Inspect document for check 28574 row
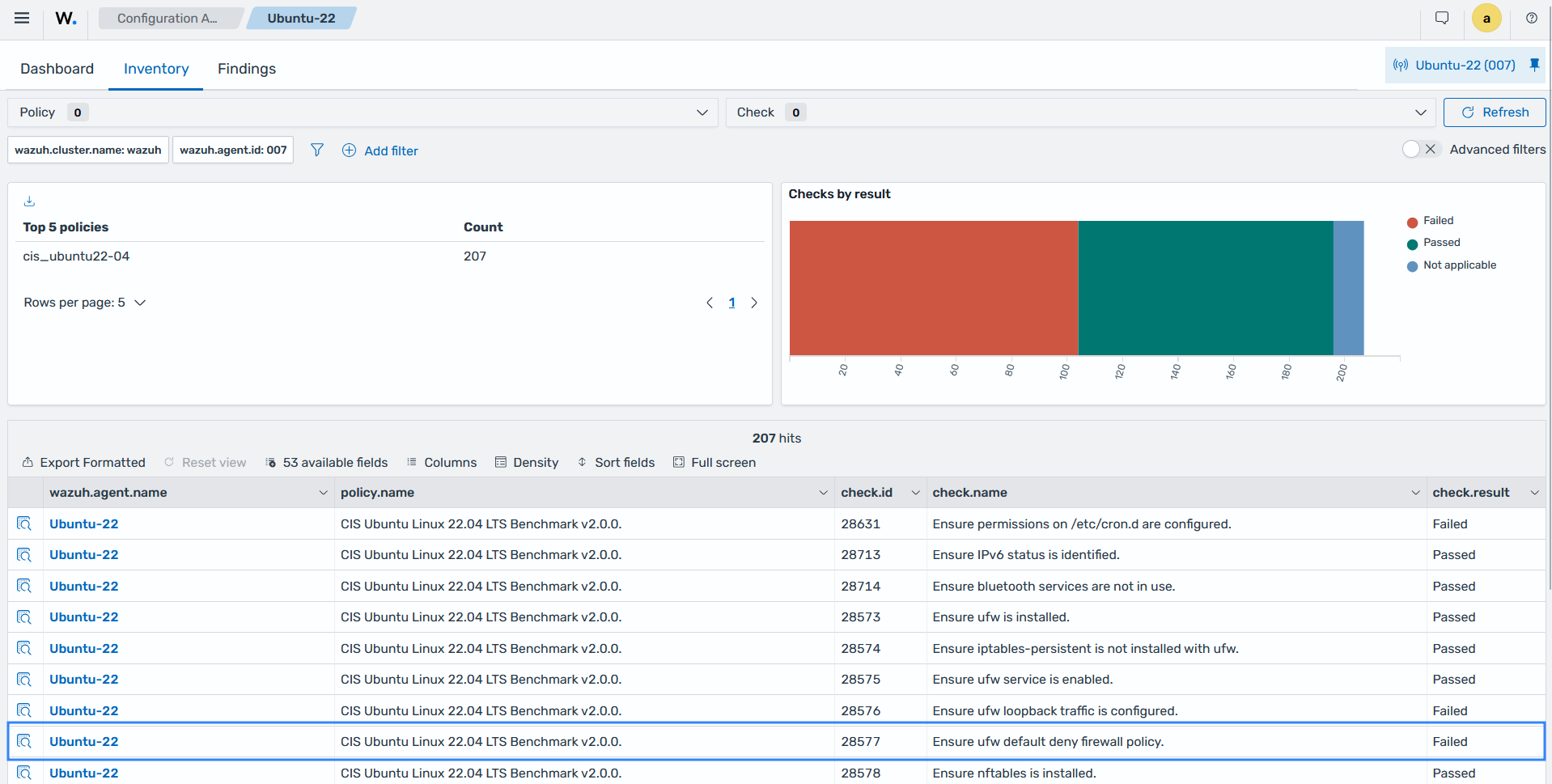 coord(24,648)
